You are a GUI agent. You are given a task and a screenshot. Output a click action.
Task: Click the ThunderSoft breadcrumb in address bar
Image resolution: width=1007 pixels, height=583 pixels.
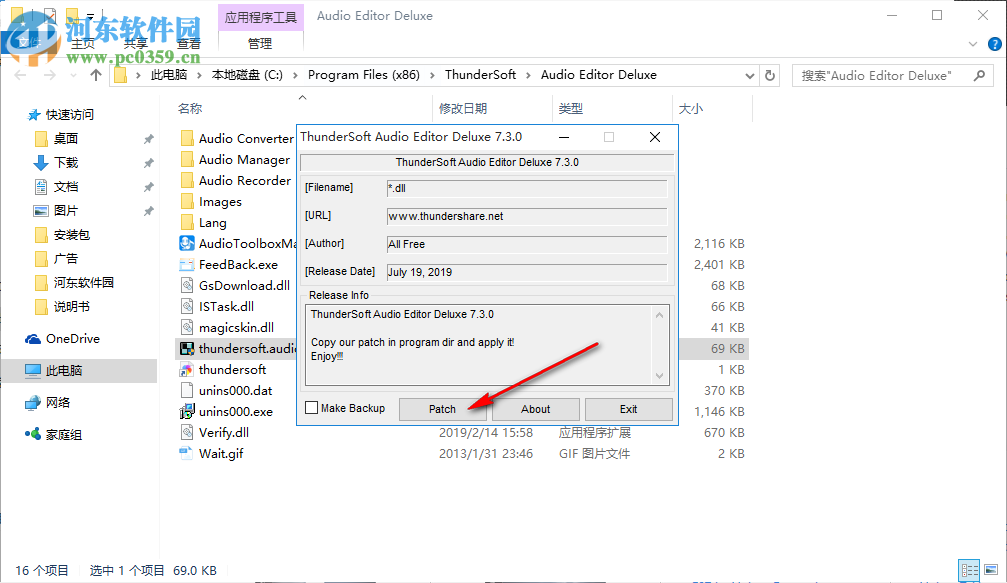point(481,74)
